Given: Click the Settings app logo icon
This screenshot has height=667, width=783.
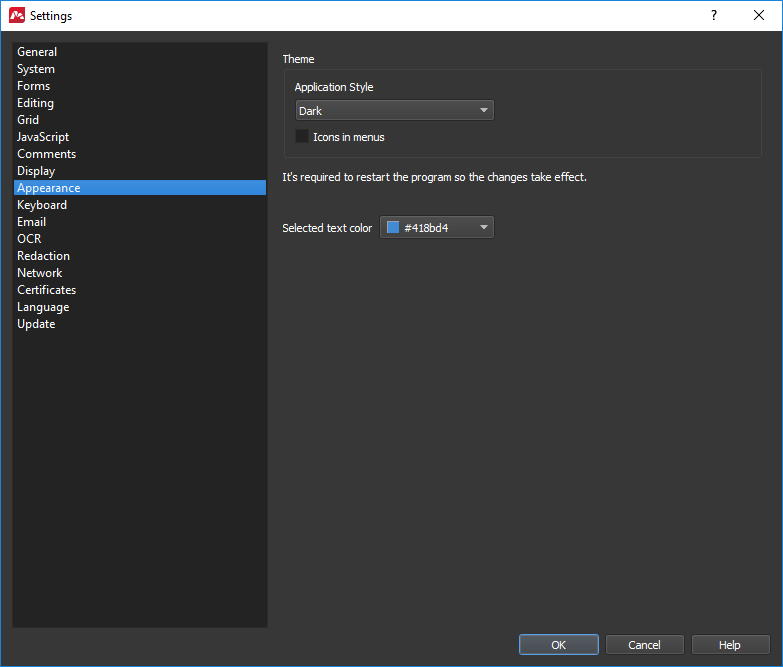Looking at the screenshot, I should tap(17, 15).
